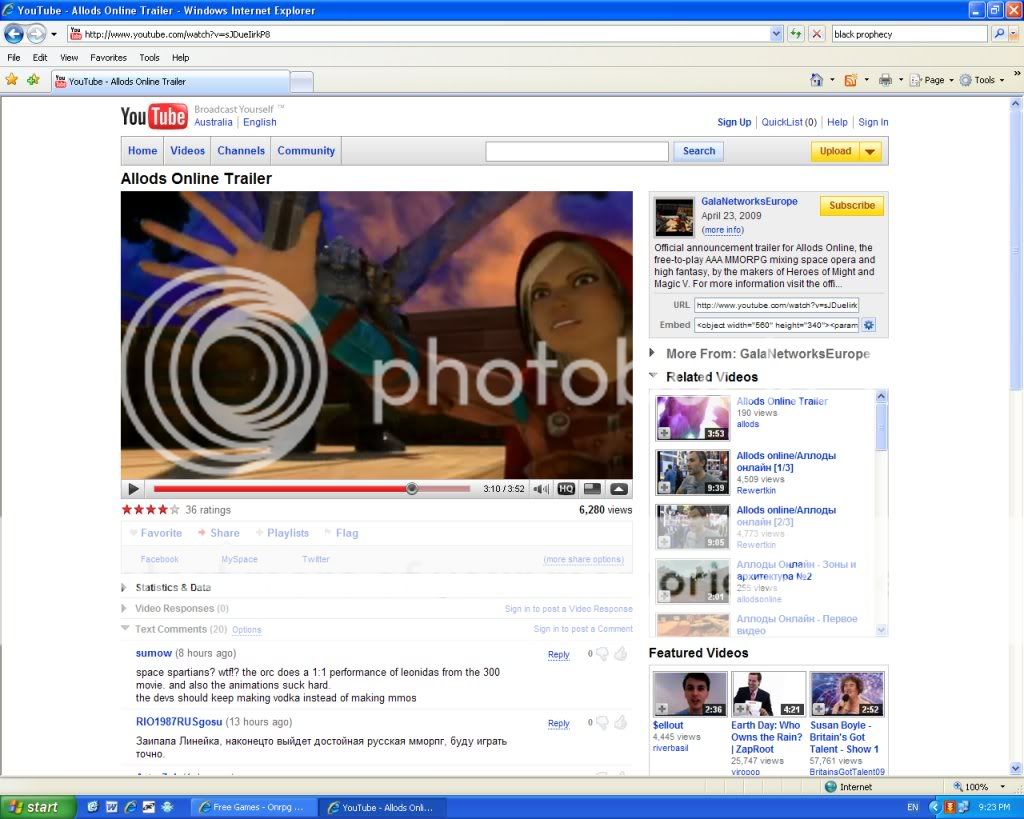
Task: Toggle the video player size icon
Action: (x=592, y=489)
